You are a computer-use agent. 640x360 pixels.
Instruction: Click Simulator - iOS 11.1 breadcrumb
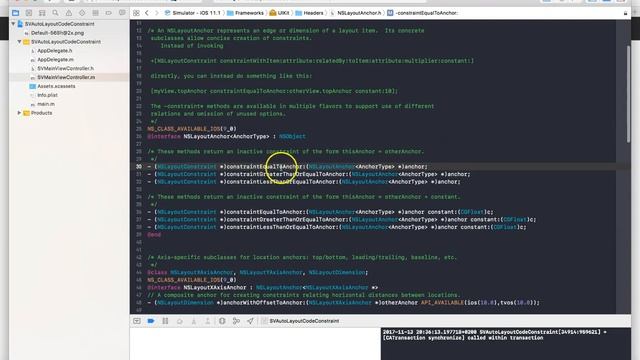196,13
